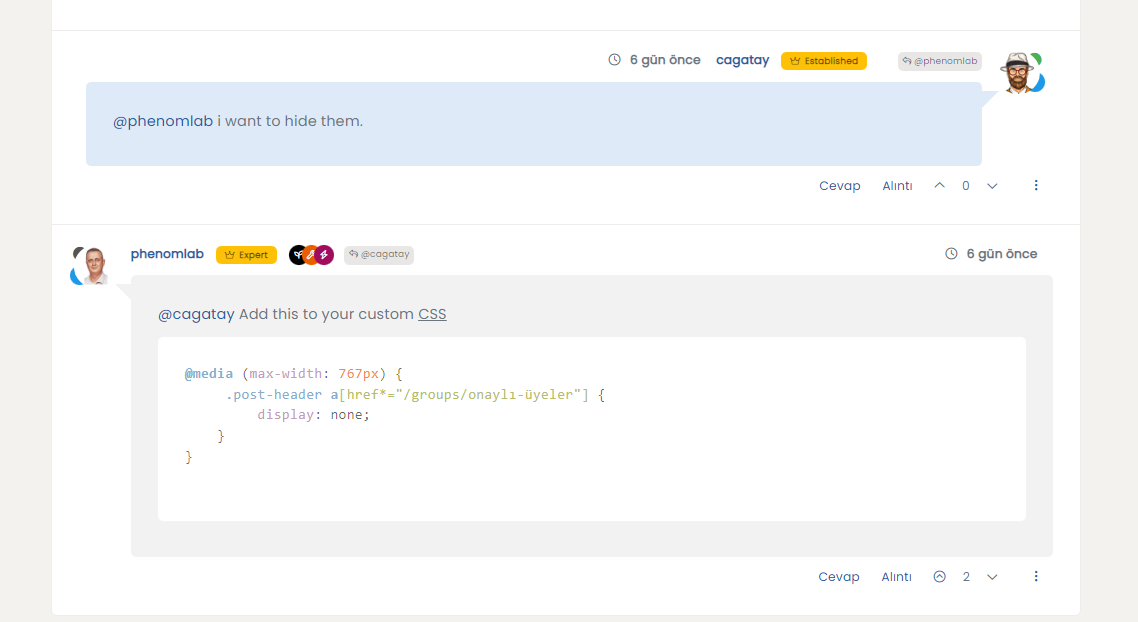This screenshot has height=622, width=1138.
Task: Click the vote count 2 on phenomlab's post
Action: (x=966, y=577)
